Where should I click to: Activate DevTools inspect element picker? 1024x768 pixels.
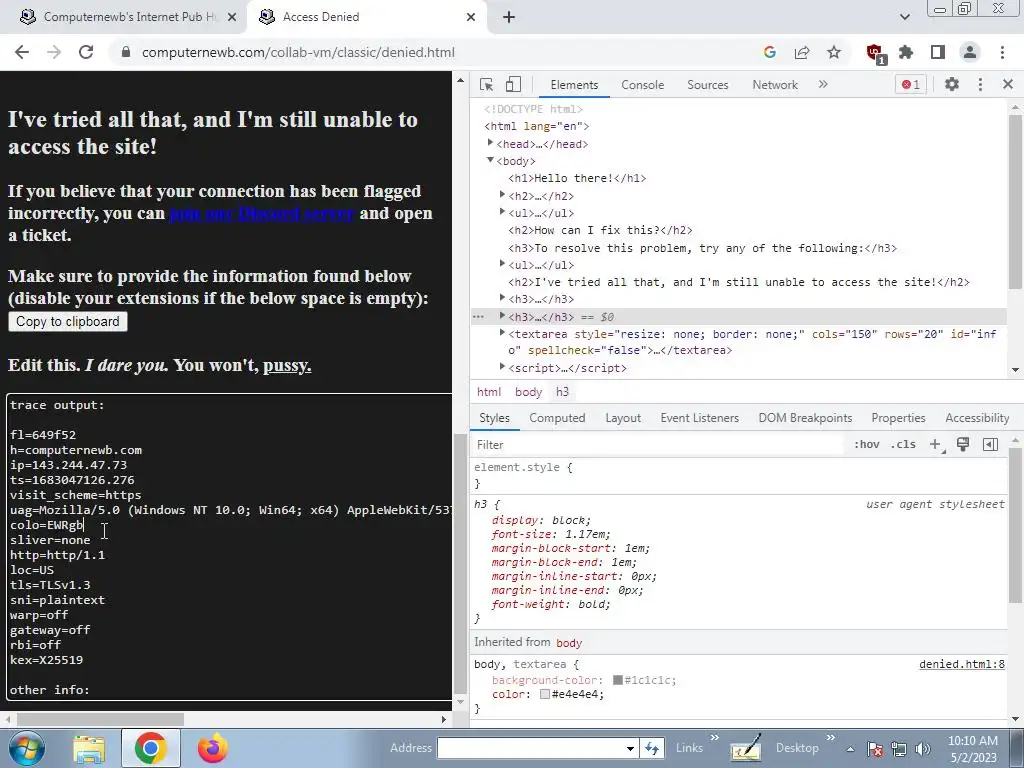tap(487, 84)
